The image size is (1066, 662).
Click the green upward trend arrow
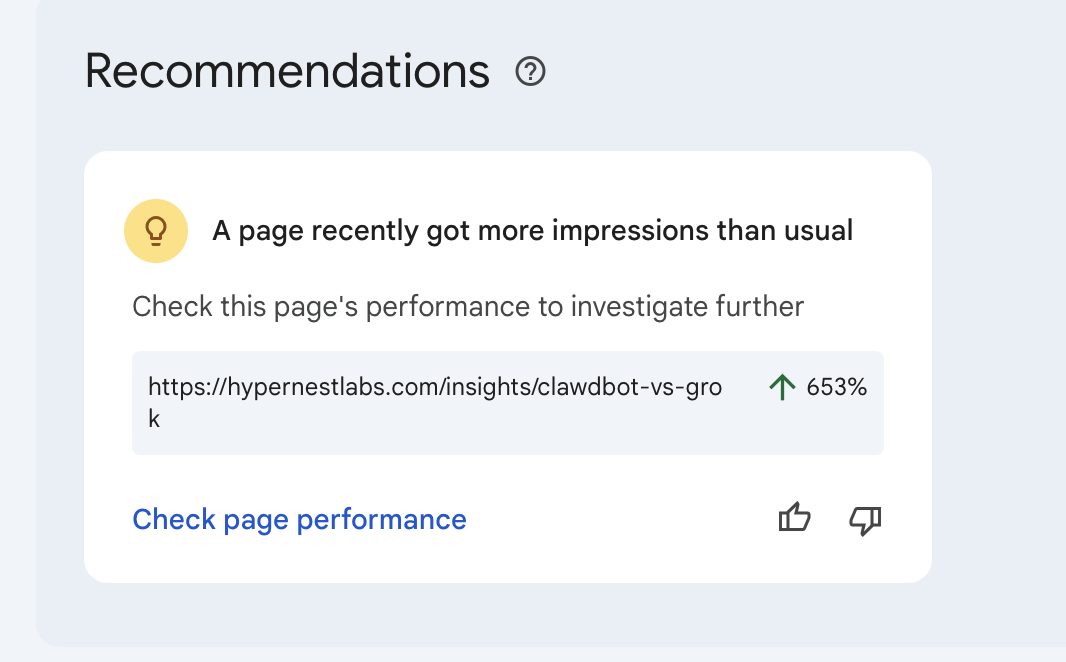(x=781, y=386)
